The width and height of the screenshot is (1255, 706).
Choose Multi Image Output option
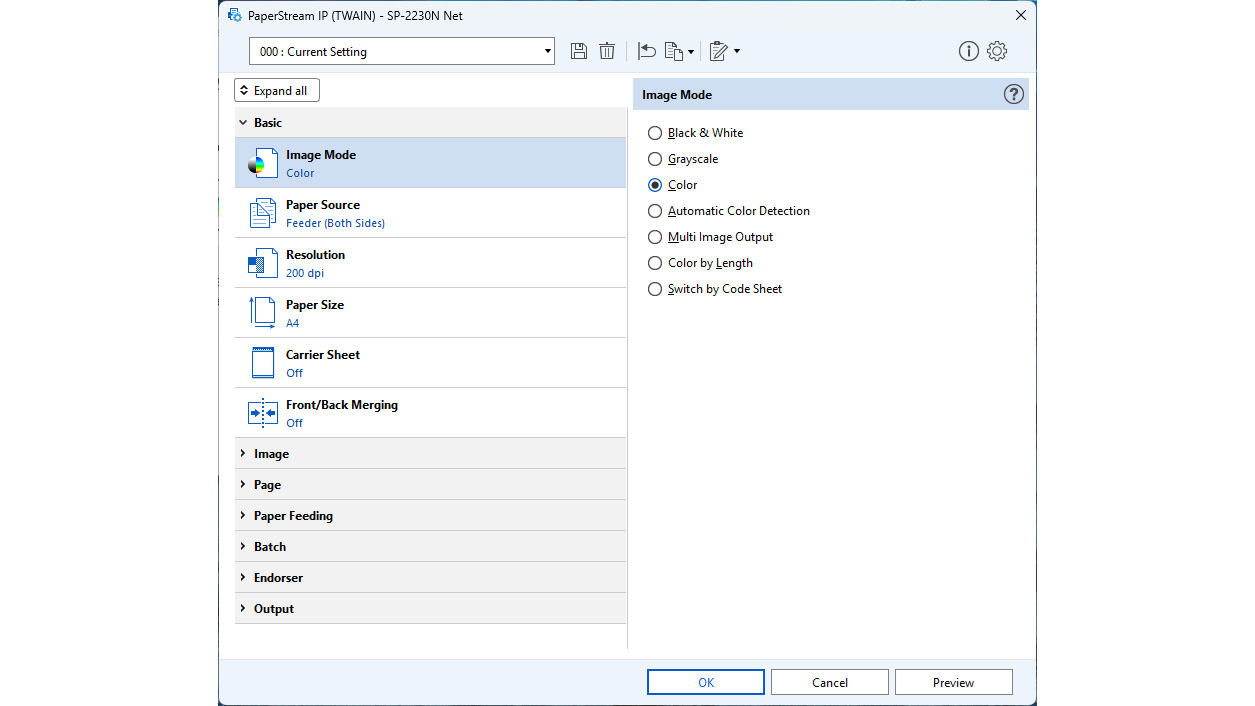pyautogui.click(x=655, y=237)
